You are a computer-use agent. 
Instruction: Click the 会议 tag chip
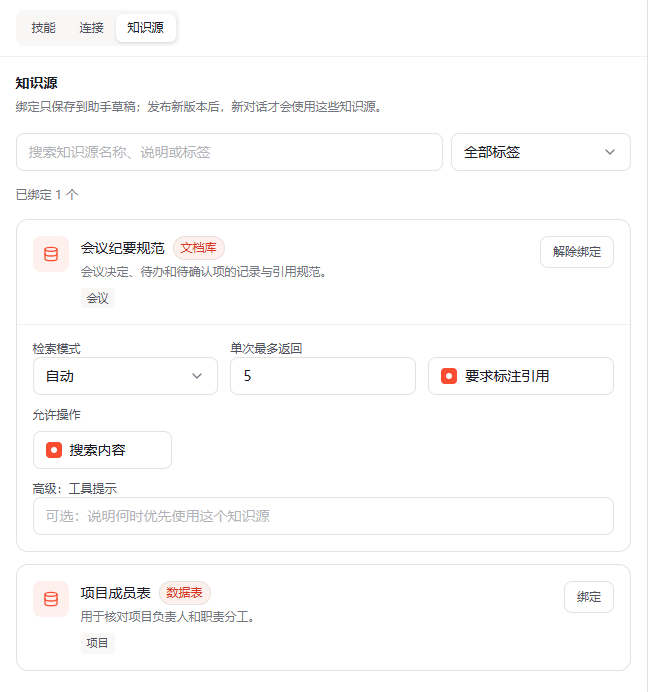(x=98, y=298)
